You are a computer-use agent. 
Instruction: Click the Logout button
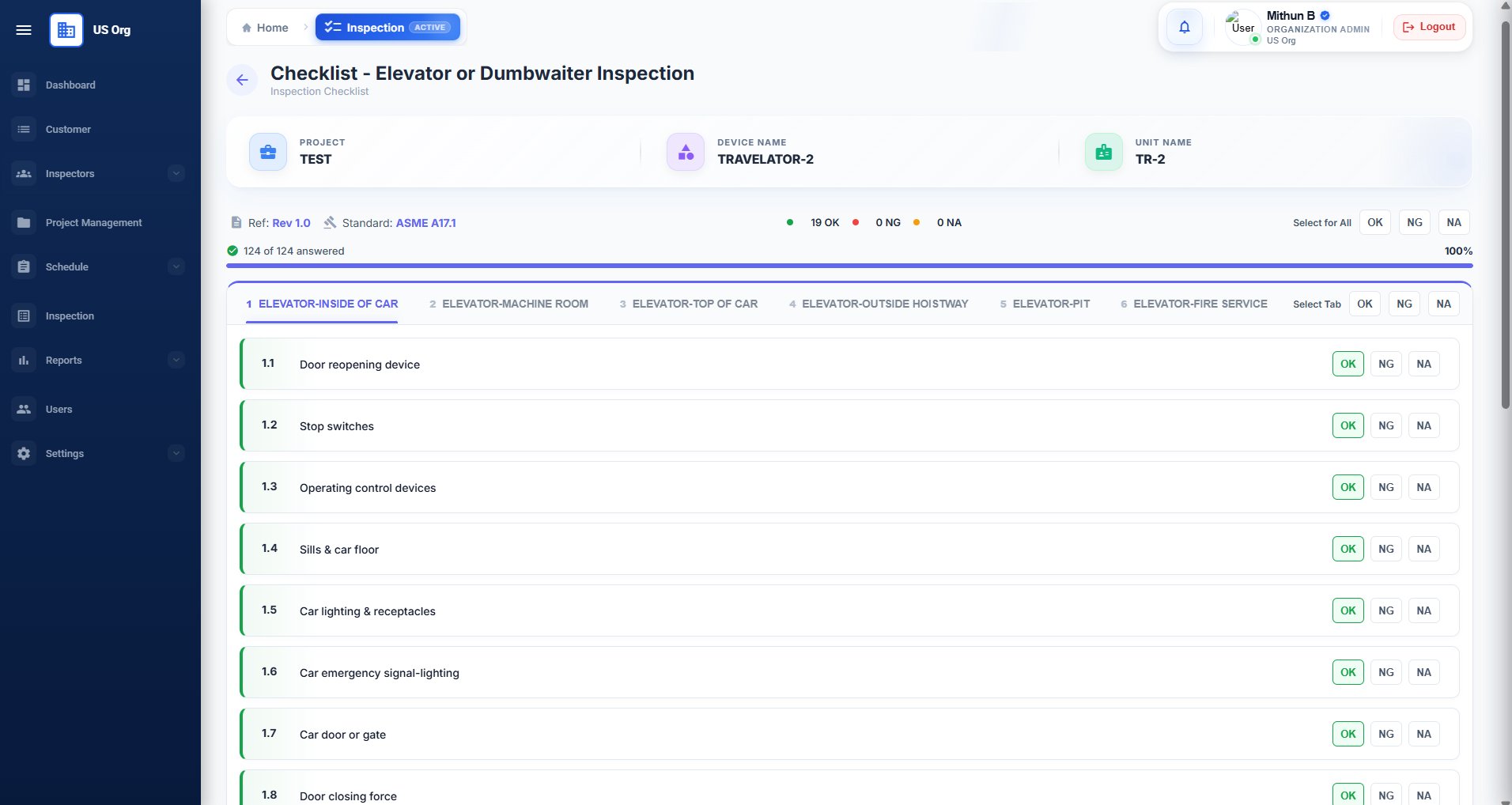coord(1430,27)
